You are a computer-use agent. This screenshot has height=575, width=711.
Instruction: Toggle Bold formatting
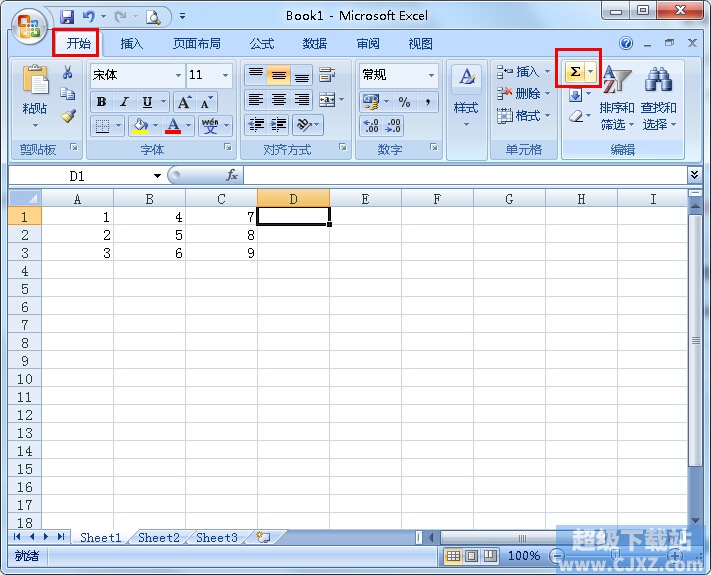pos(101,102)
